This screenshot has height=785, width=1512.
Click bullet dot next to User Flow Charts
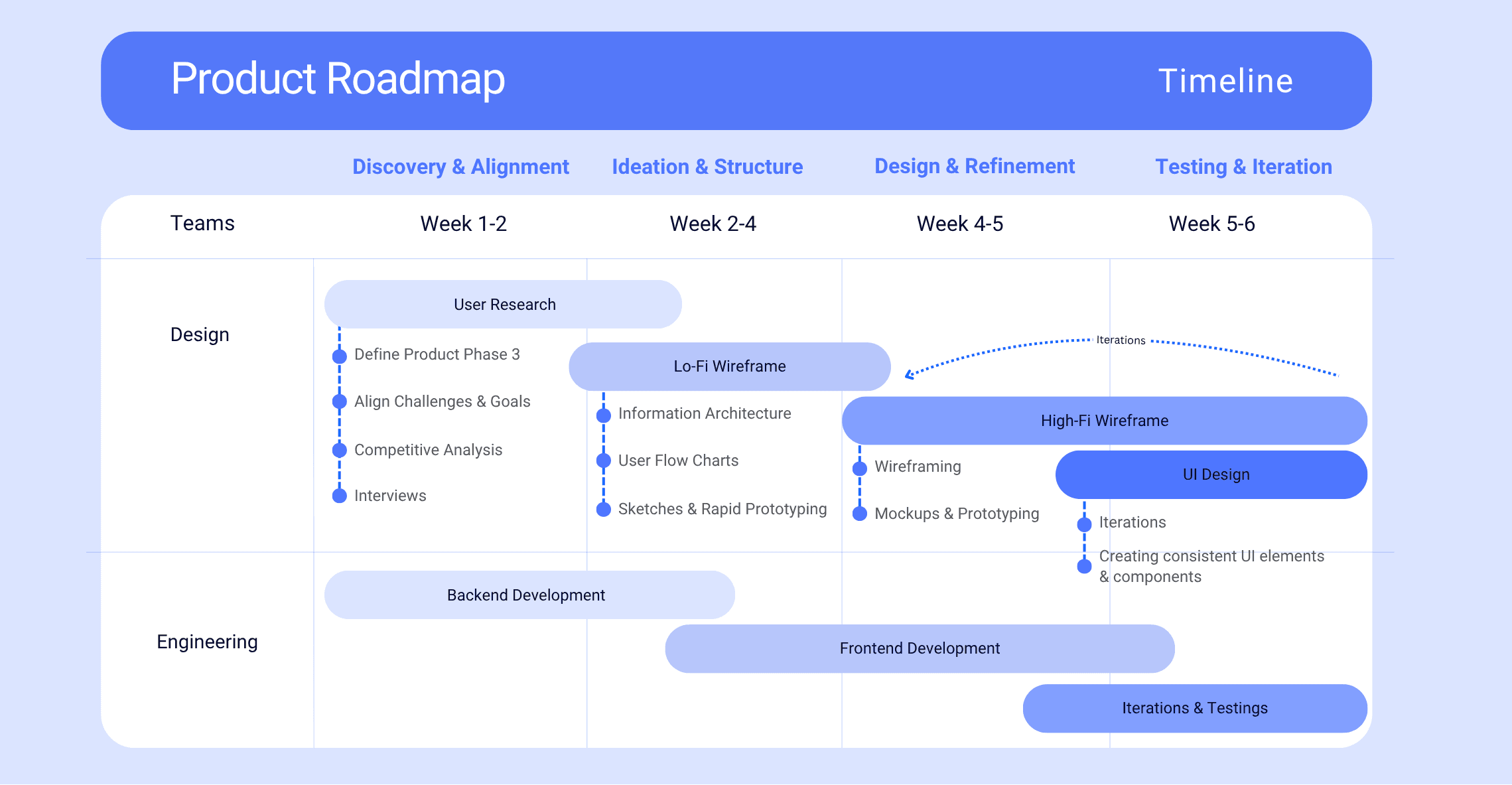click(603, 461)
